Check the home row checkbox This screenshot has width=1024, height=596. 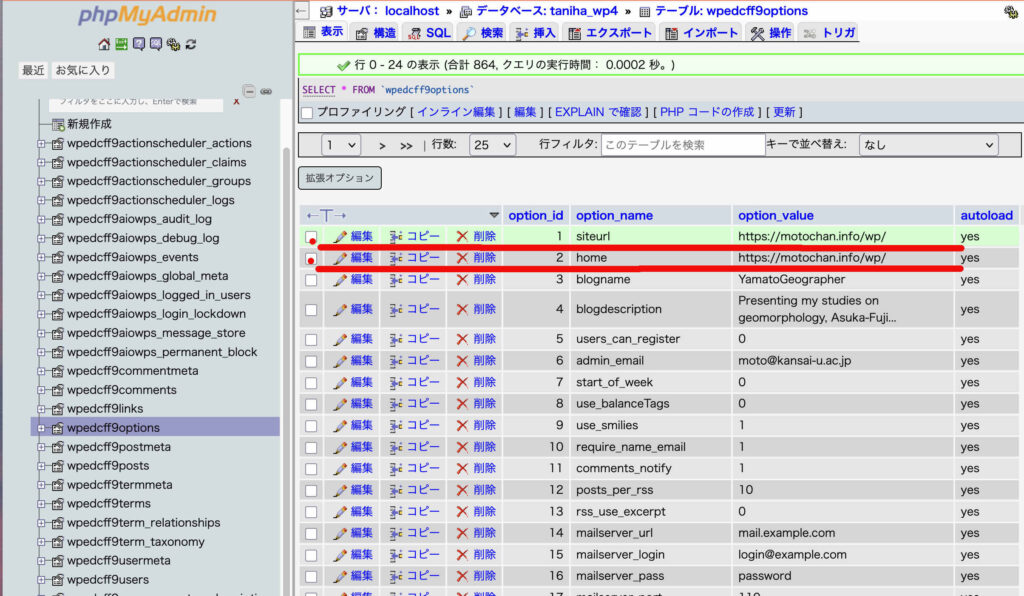click(311, 259)
